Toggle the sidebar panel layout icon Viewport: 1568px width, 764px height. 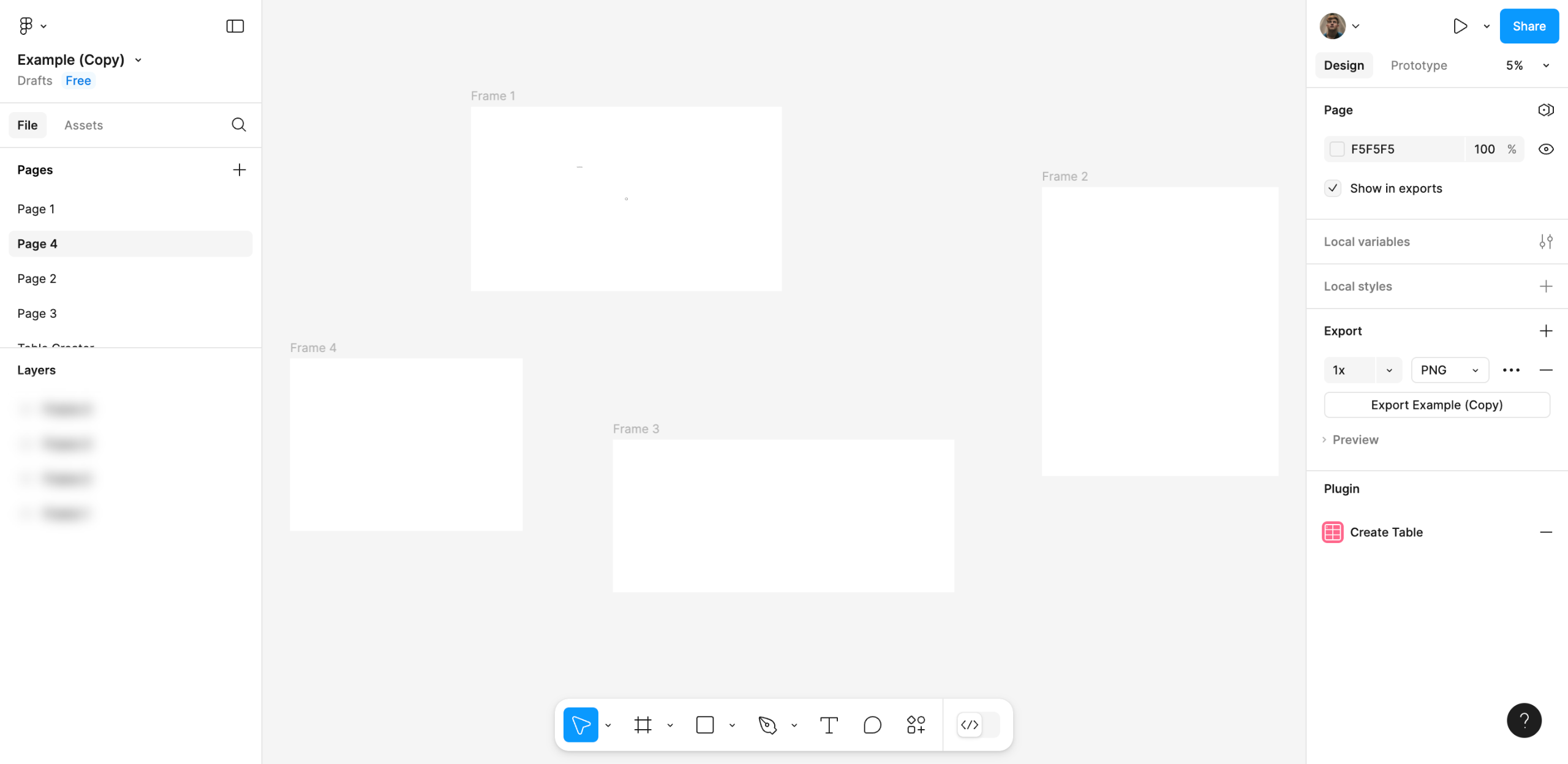(x=235, y=26)
